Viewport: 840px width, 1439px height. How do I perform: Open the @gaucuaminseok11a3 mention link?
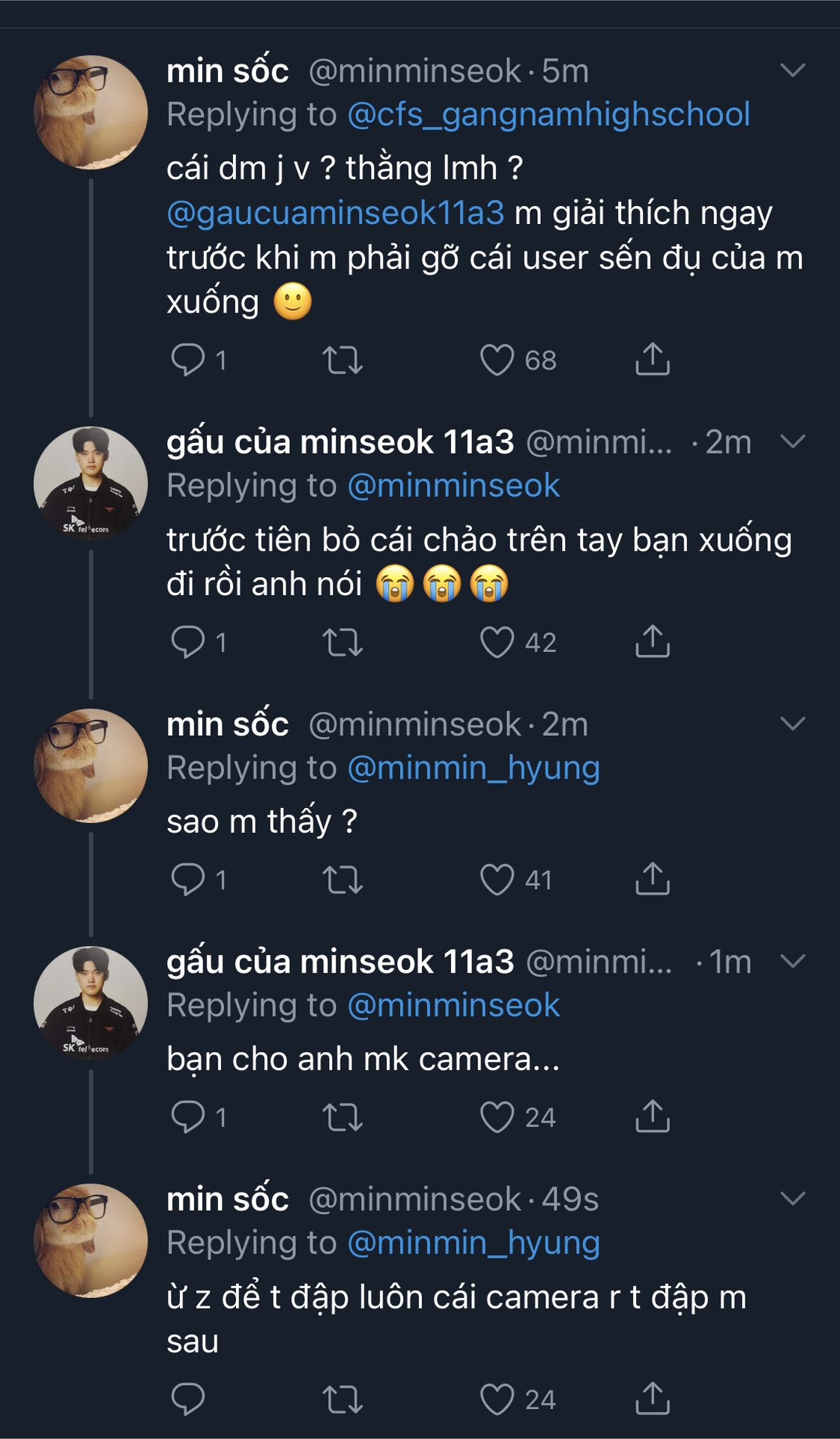point(335,213)
